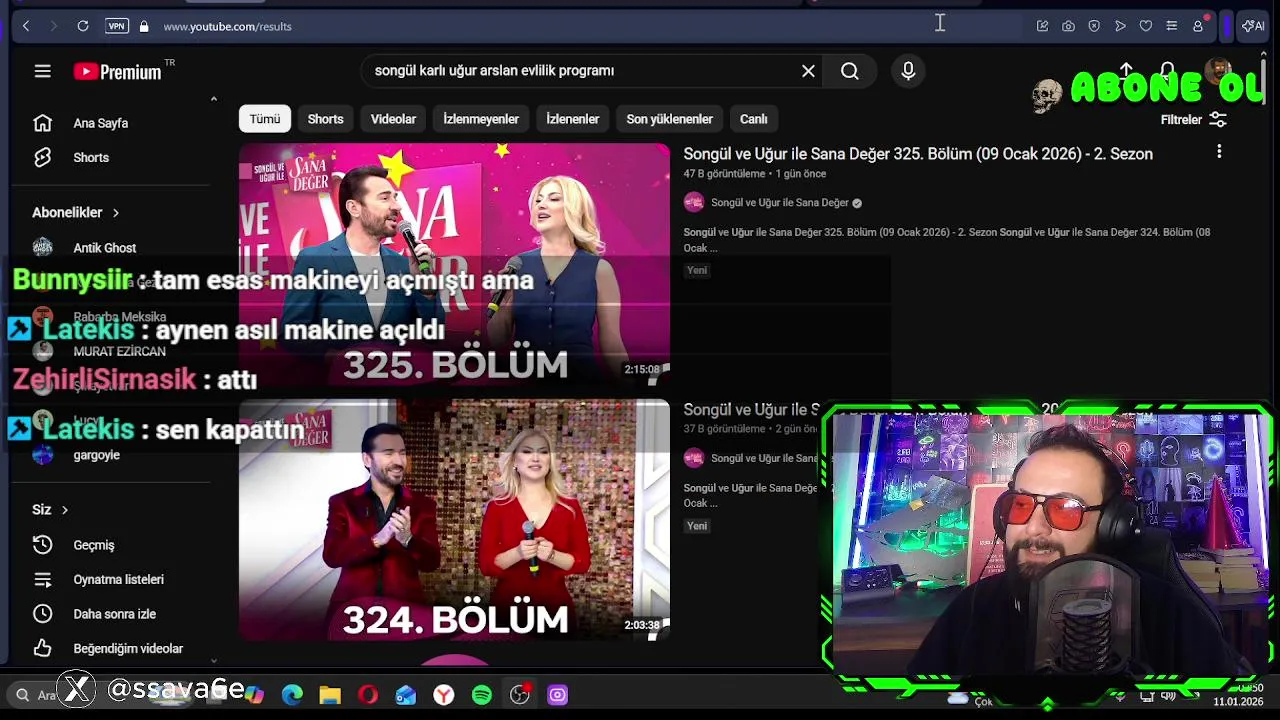Image resolution: width=1280 pixels, height=720 pixels.
Task: Open OBS Studio from taskbar
Action: [x=520, y=695]
